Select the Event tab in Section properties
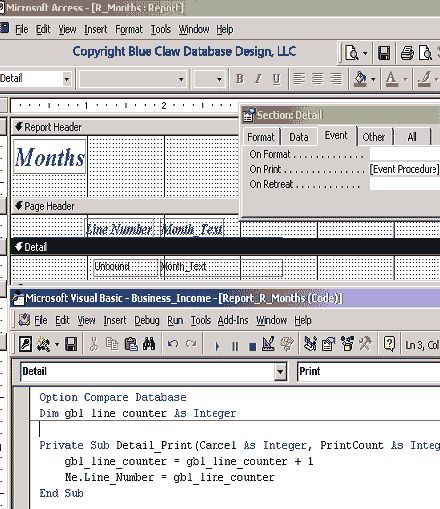The width and height of the screenshot is (440, 509). pyautogui.click(x=336, y=135)
